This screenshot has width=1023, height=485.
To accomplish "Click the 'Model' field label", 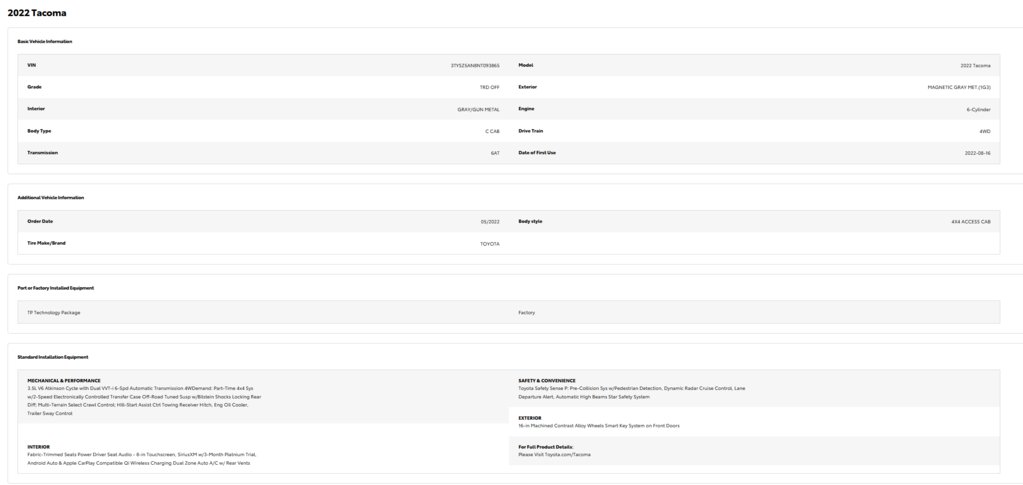I will [x=526, y=65].
